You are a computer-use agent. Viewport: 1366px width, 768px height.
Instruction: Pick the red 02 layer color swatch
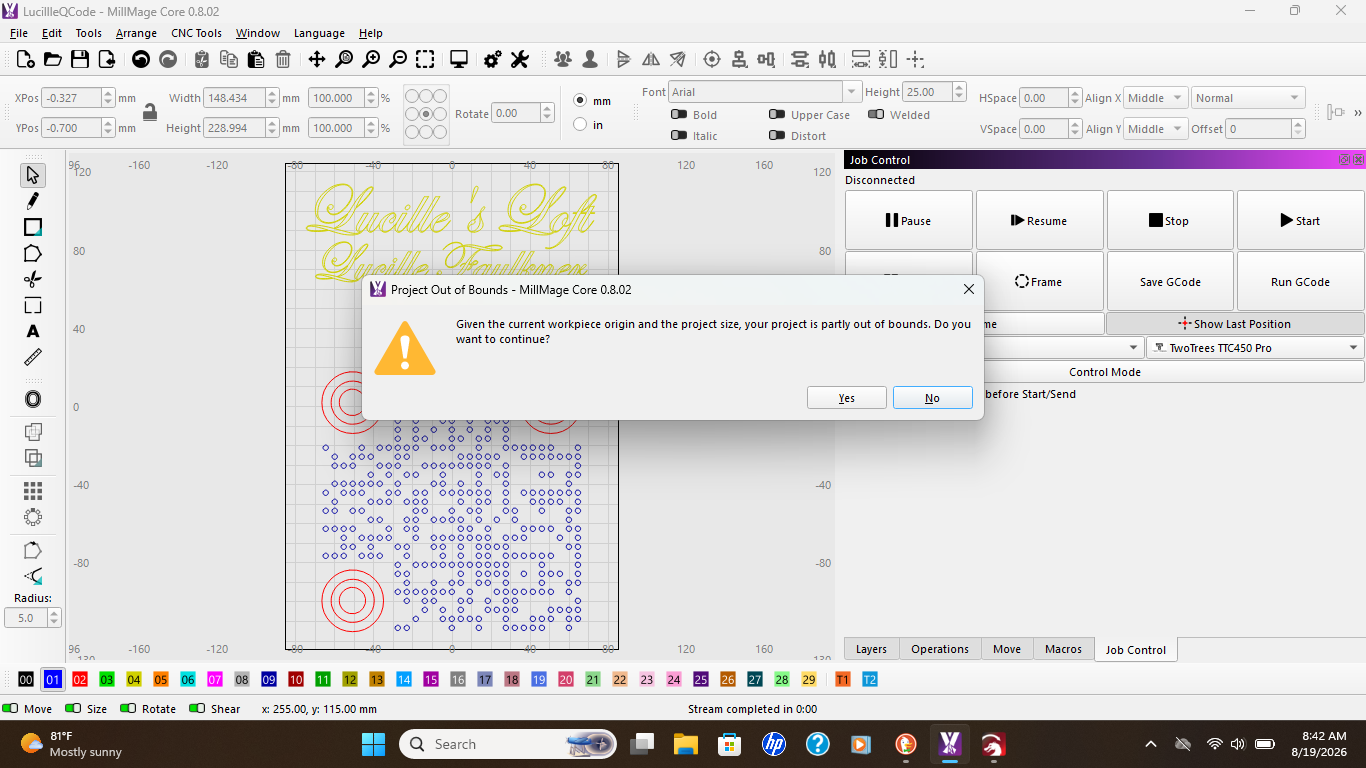[80, 679]
